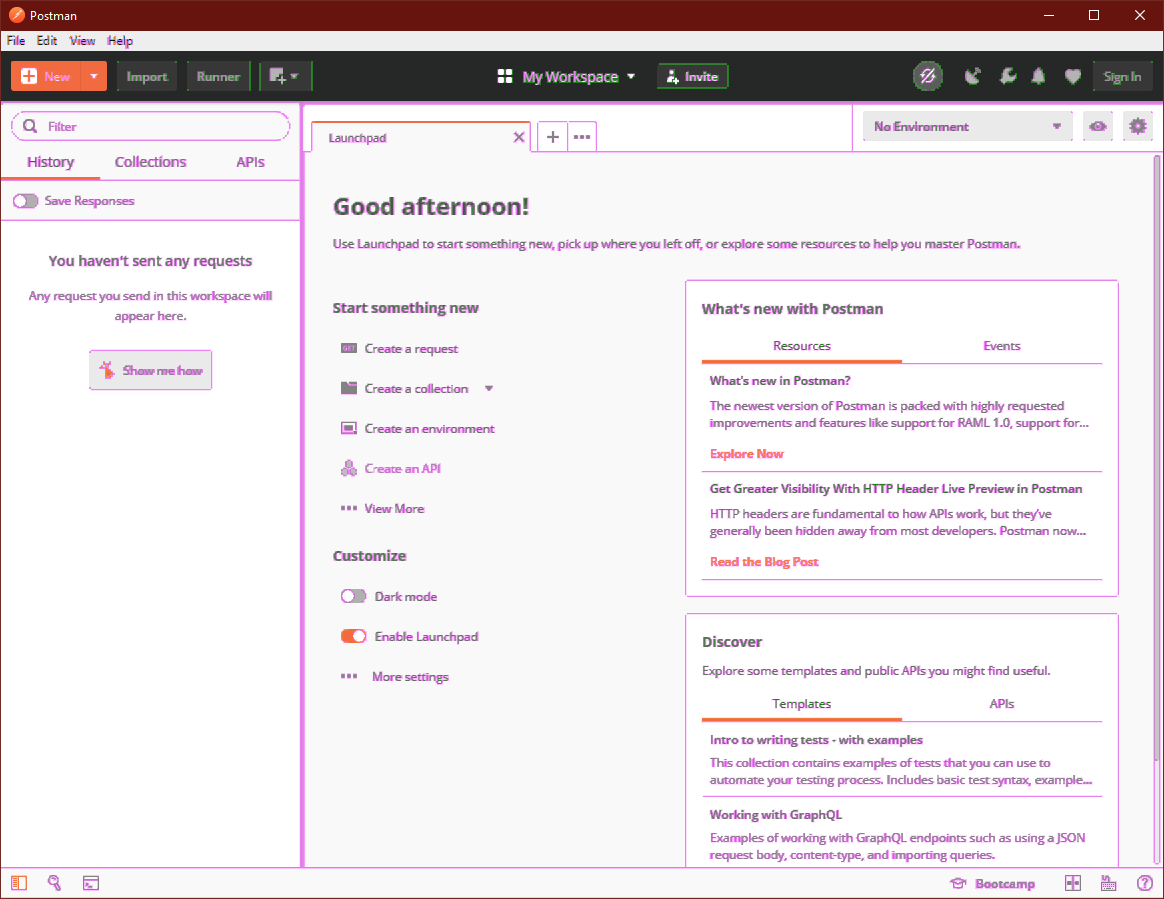1164x899 pixels.
Task: Click the Invite button
Action: tap(693, 76)
